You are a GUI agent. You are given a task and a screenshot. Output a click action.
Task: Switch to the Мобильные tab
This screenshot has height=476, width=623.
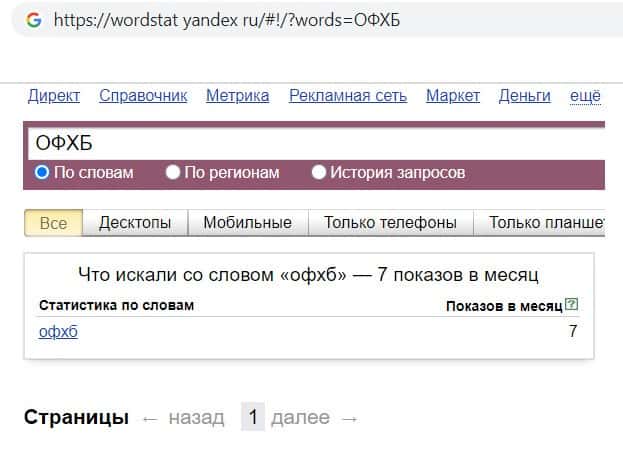coord(248,223)
